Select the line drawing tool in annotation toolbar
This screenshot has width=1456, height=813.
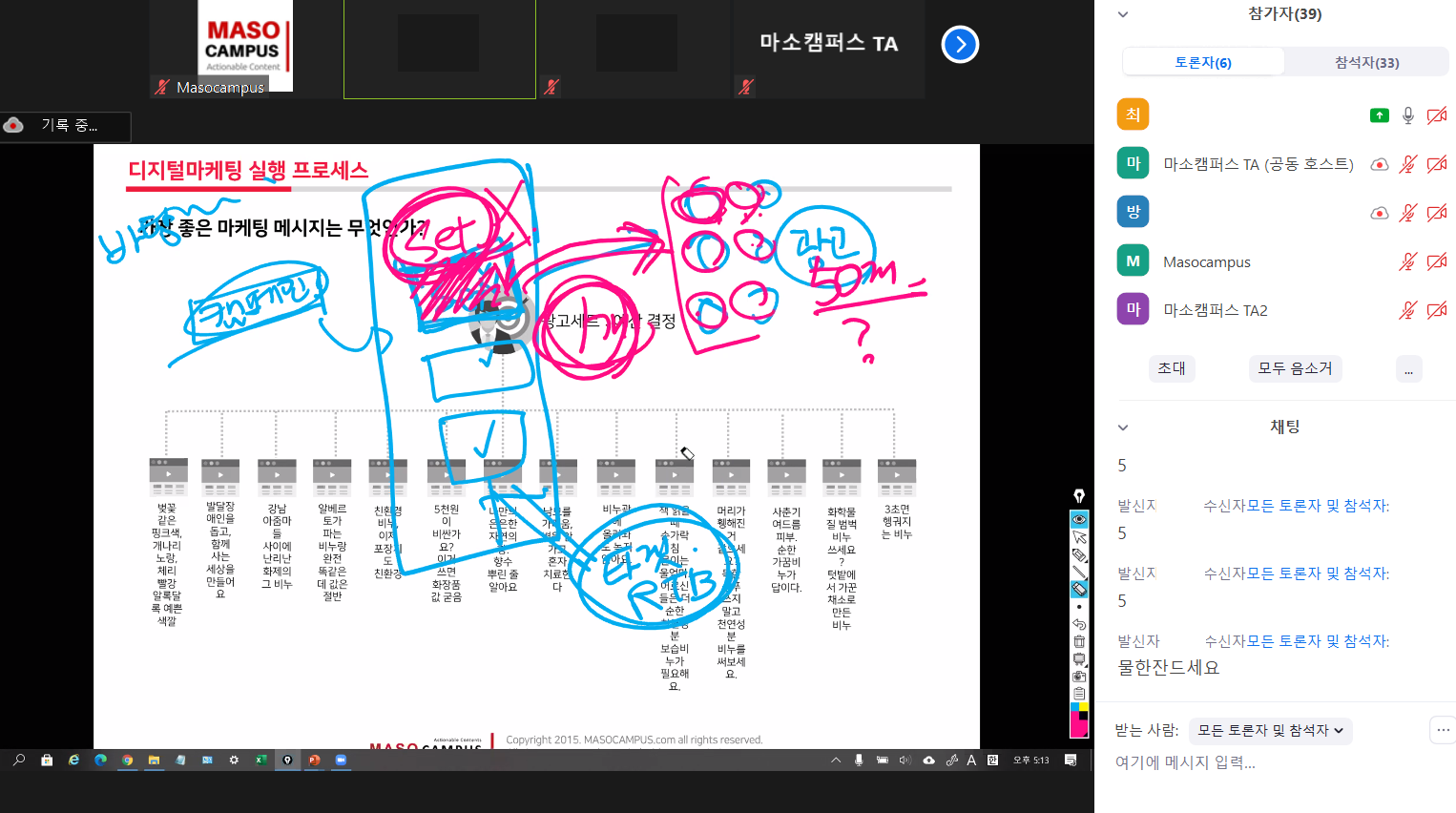(1079, 573)
